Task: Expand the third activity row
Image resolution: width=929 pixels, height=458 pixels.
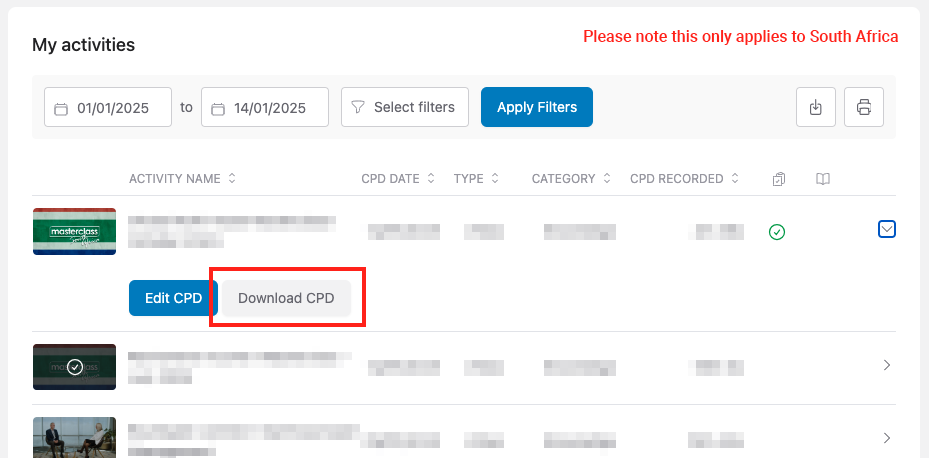Action: coord(886,438)
